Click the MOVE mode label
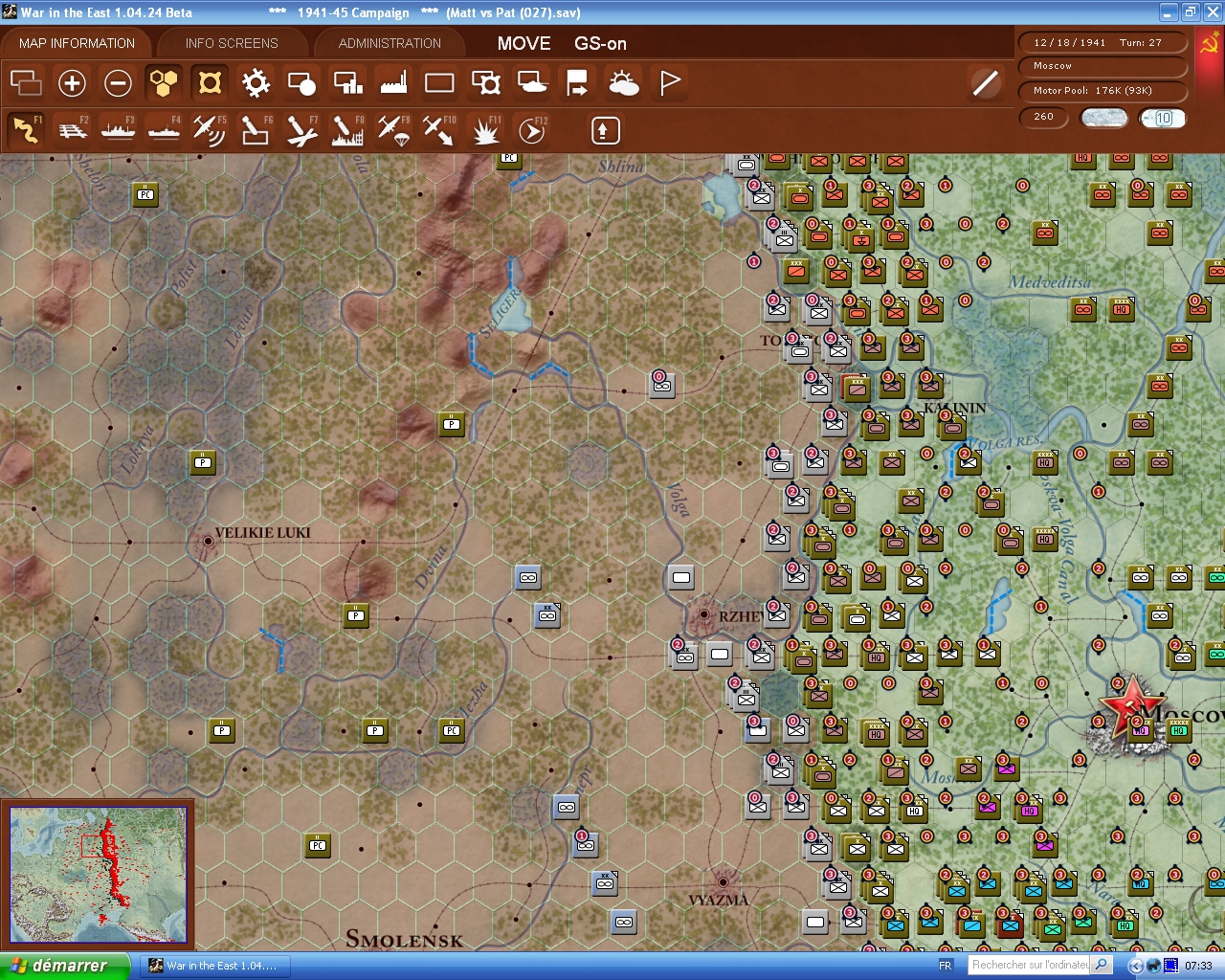Image resolution: width=1225 pixels, height=980 pixels. click(x=523, y=43)
